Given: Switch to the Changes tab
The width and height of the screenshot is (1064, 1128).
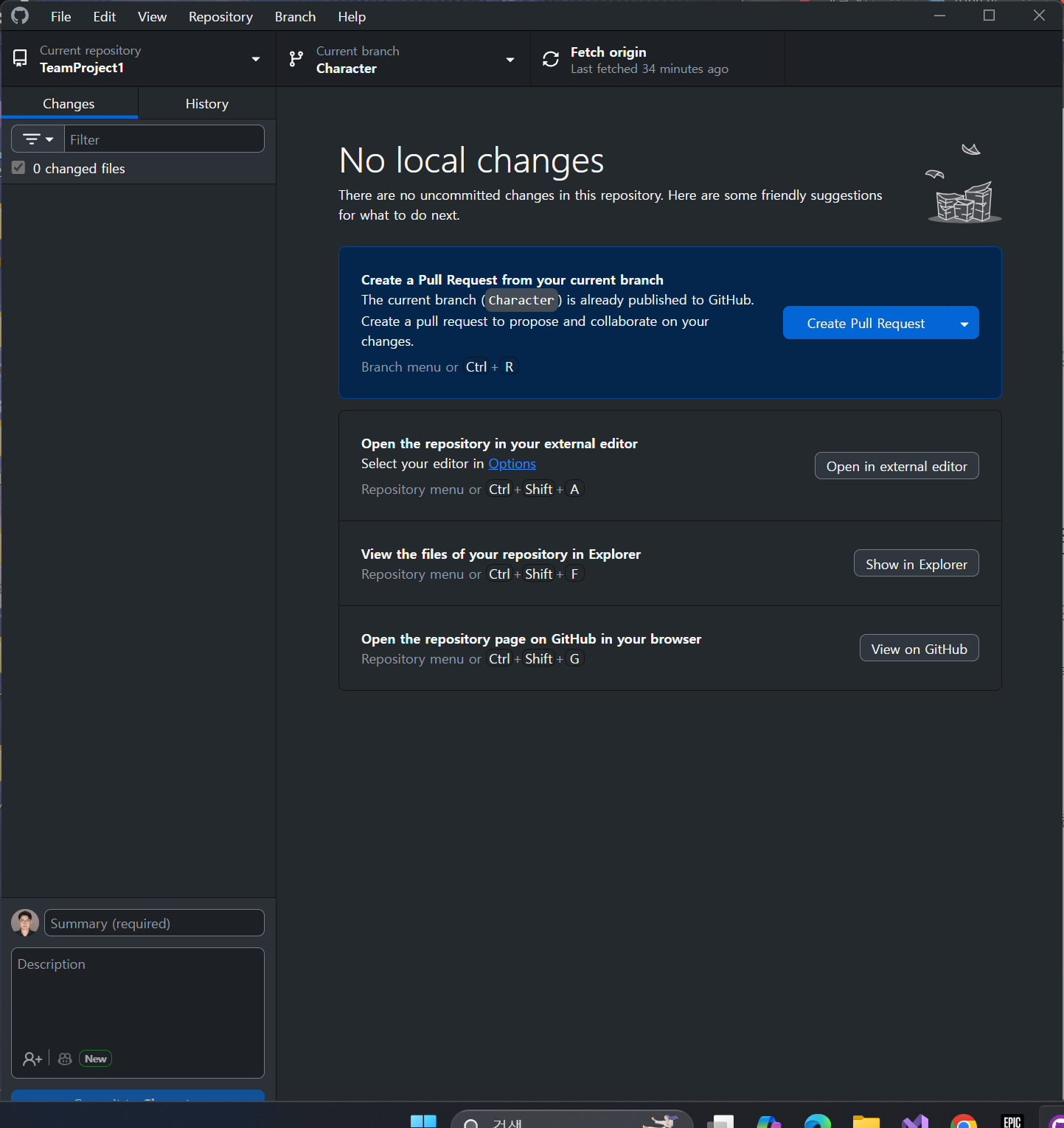Looking at the screenshot, I should pos(69,104).
